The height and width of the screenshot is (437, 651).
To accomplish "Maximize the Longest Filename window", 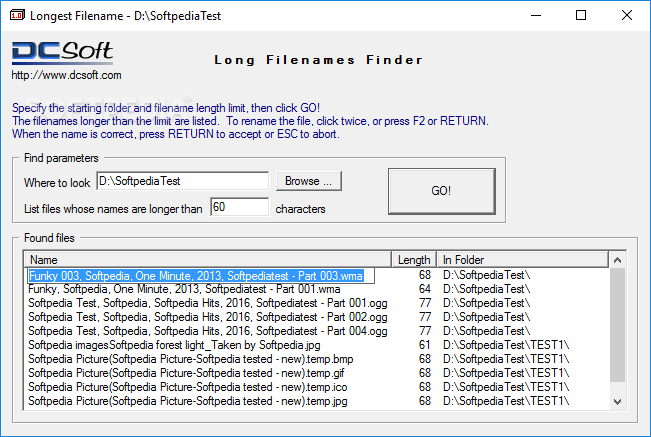I will (x=581, y=15).
